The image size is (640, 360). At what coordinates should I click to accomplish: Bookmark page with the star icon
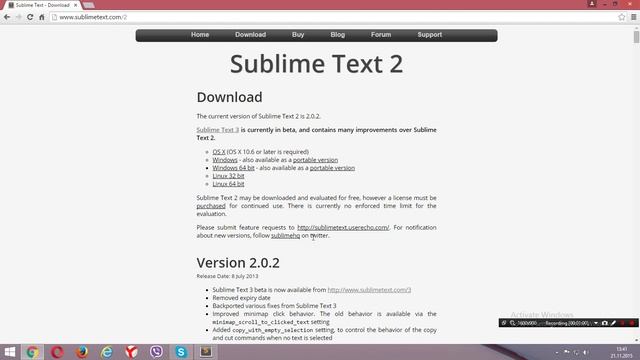click(x=622, y=17)
